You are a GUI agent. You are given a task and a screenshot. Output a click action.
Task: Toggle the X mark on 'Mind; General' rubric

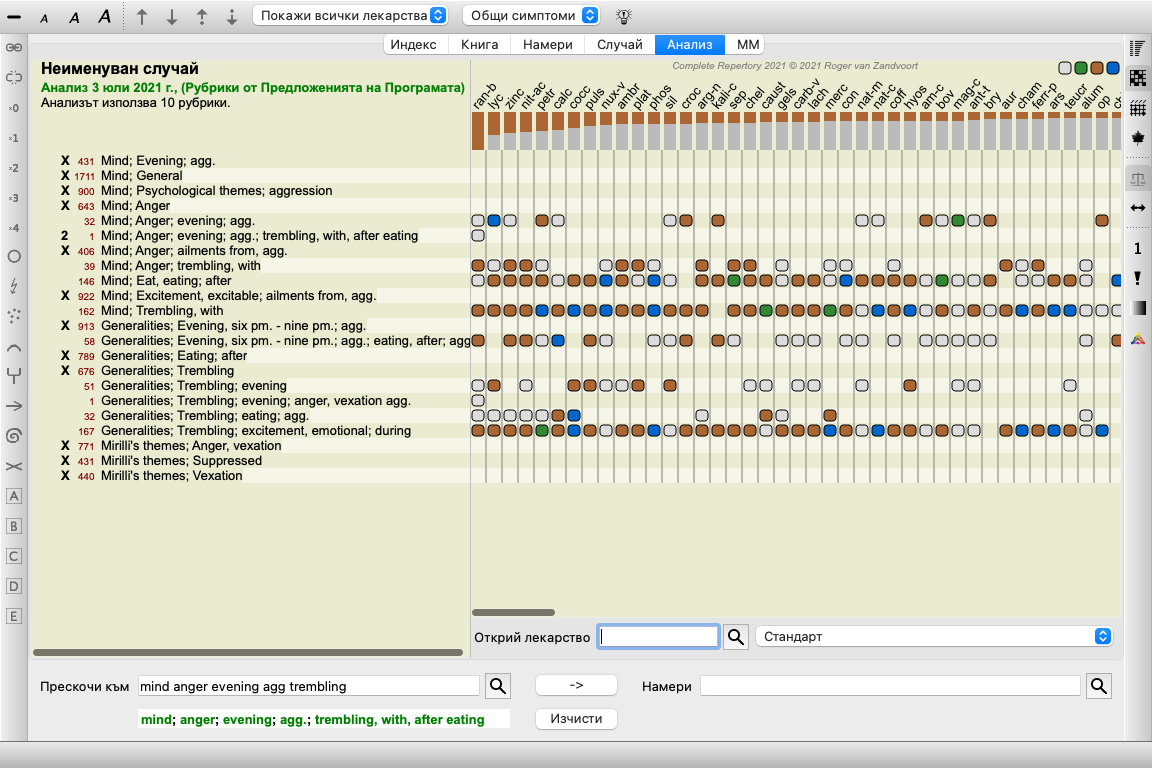[x=65, y=176]
